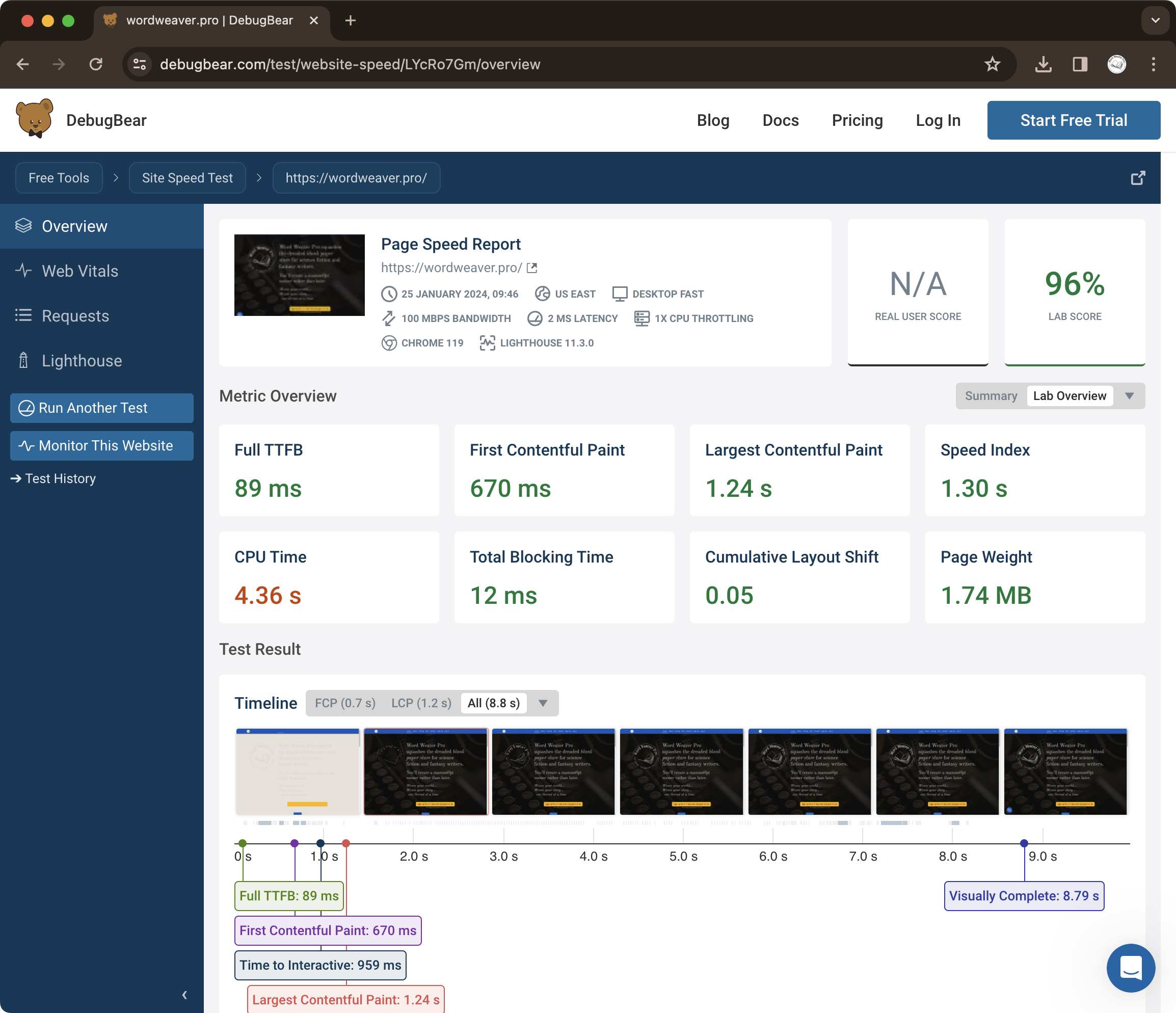The height and width of the screenshot is (1013, 1176).
Task: Click Log In link
Action: click(x=938, y=120)
